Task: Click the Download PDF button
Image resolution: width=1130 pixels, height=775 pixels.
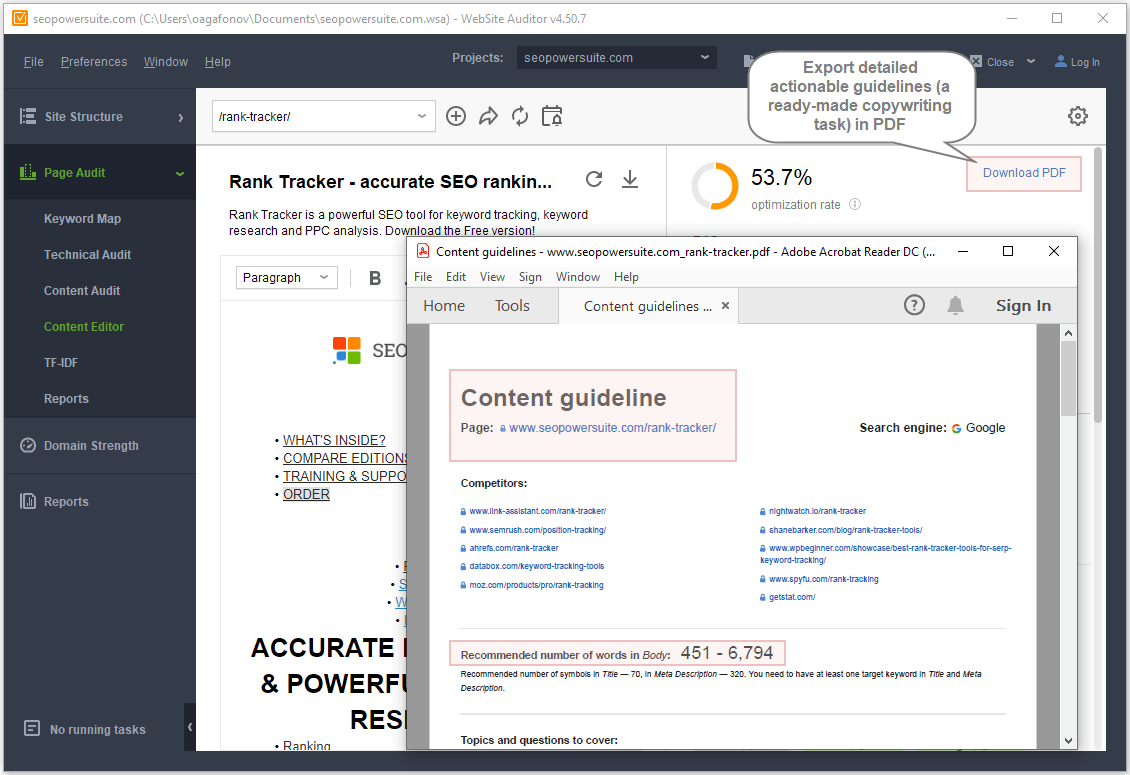Action: (x=1023, y=173)
